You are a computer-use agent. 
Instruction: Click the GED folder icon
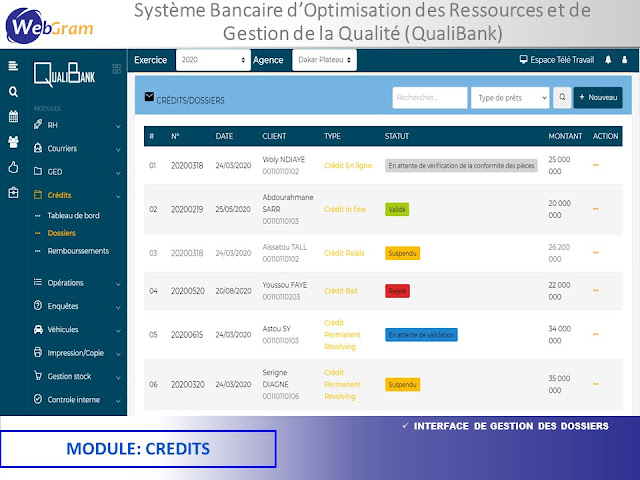pyautogui.click(x=38, y=171)
